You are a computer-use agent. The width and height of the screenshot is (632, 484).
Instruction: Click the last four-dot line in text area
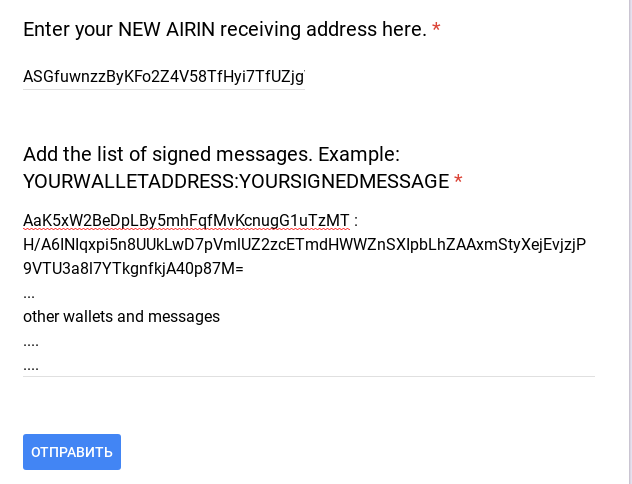[x=31, y=365]
